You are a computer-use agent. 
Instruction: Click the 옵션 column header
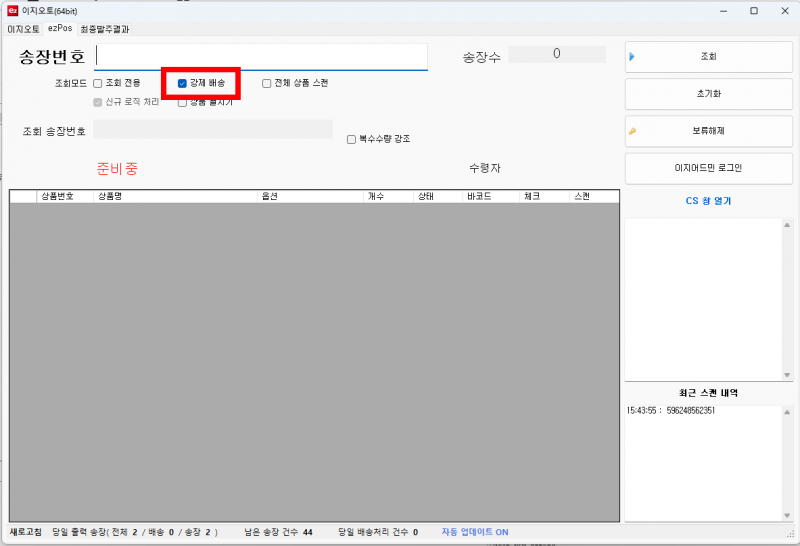pos(310,196)
